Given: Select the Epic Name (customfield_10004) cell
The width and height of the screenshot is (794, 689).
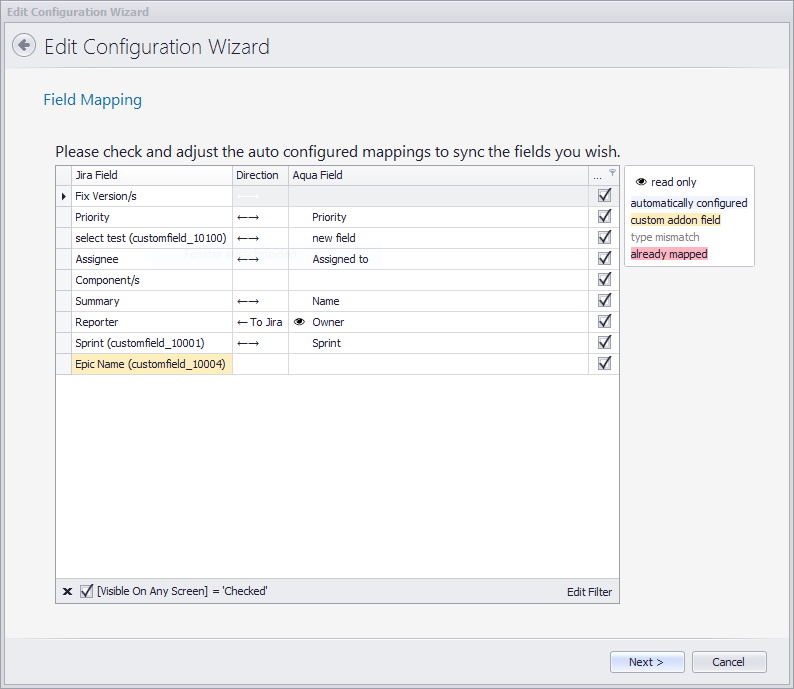Looking at the screenshot, I should click(150, 364).
